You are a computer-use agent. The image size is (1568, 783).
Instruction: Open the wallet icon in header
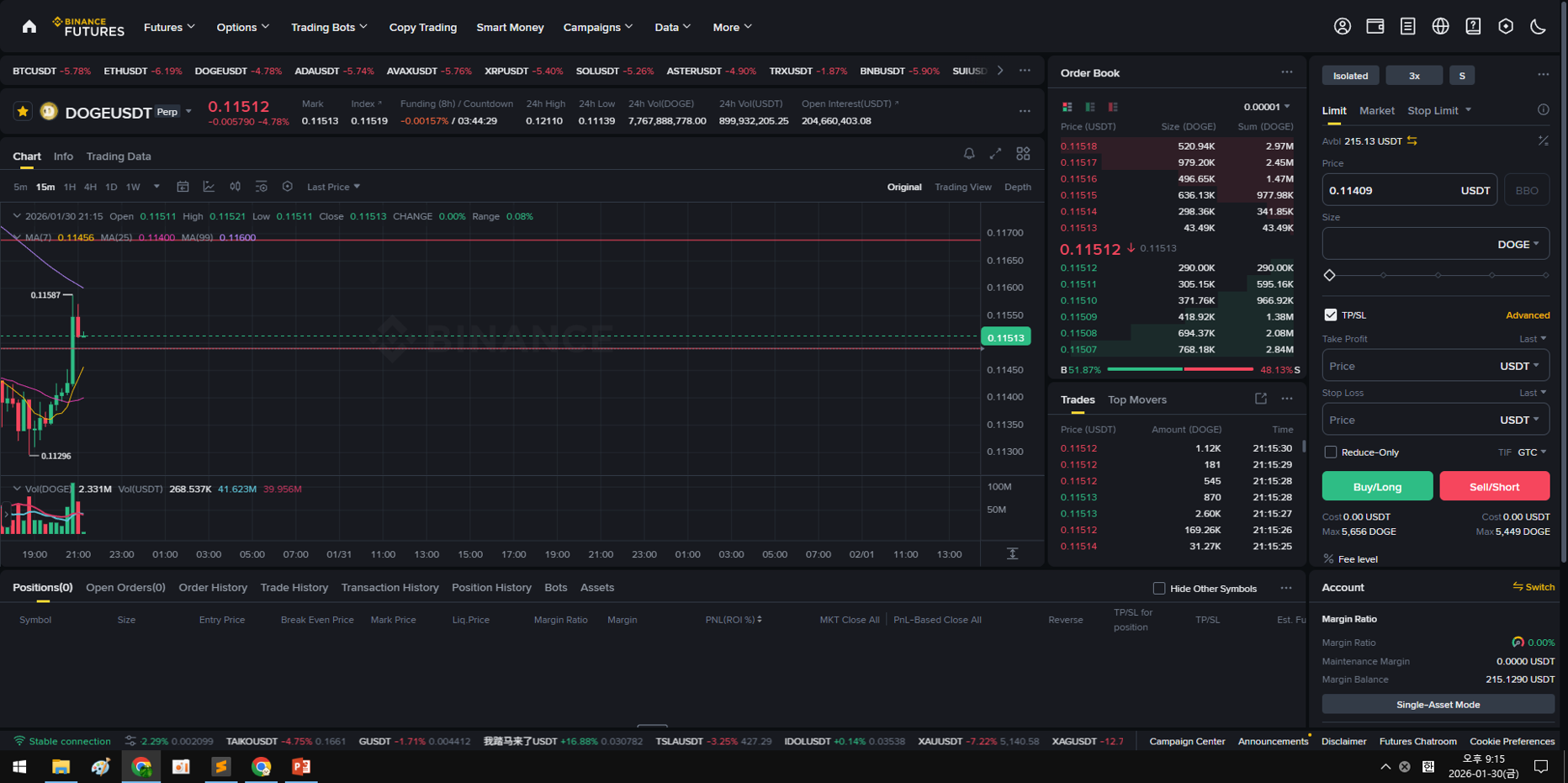click(x=1375, y=27)
